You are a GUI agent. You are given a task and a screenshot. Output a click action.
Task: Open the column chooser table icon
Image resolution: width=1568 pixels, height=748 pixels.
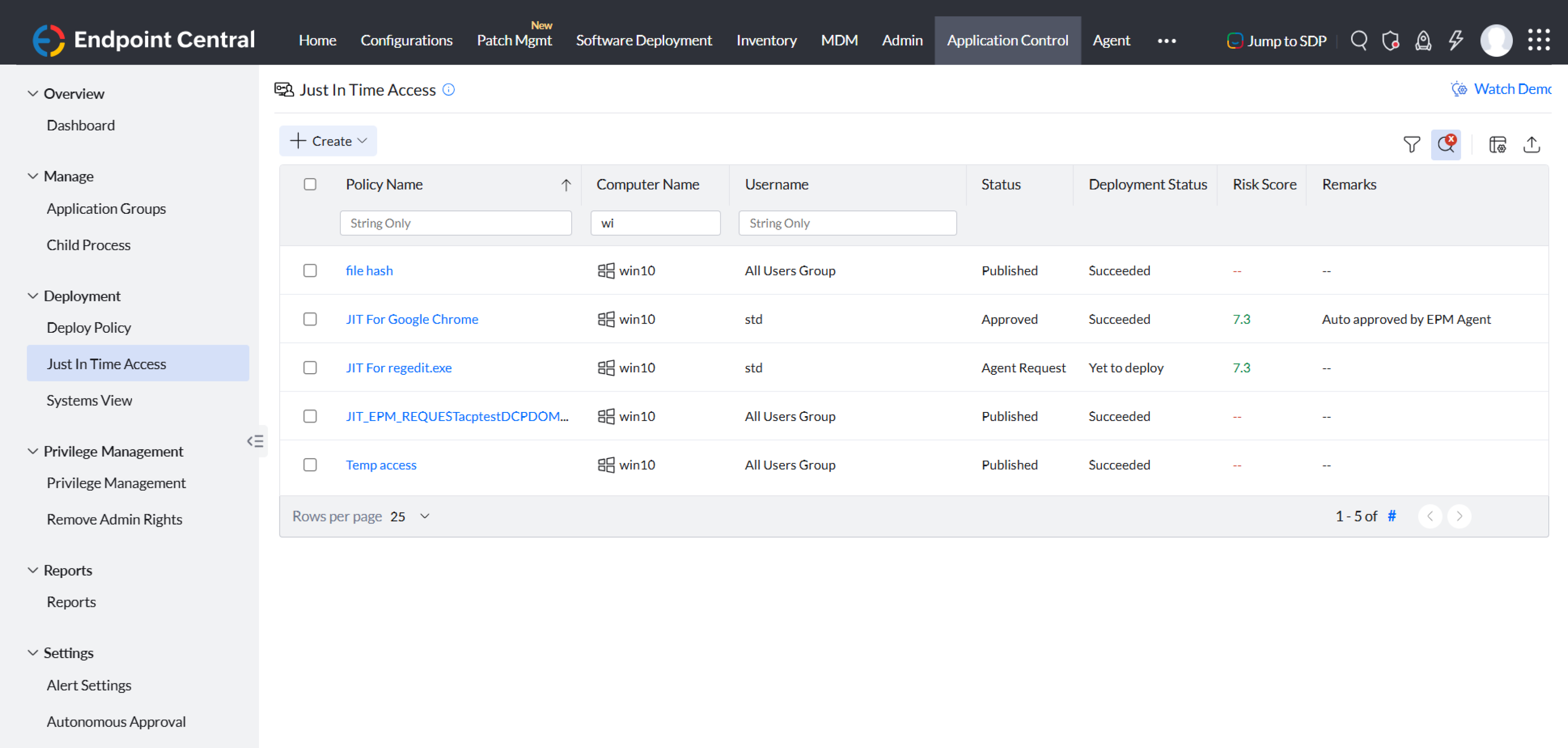click(x=1497, y=144)
